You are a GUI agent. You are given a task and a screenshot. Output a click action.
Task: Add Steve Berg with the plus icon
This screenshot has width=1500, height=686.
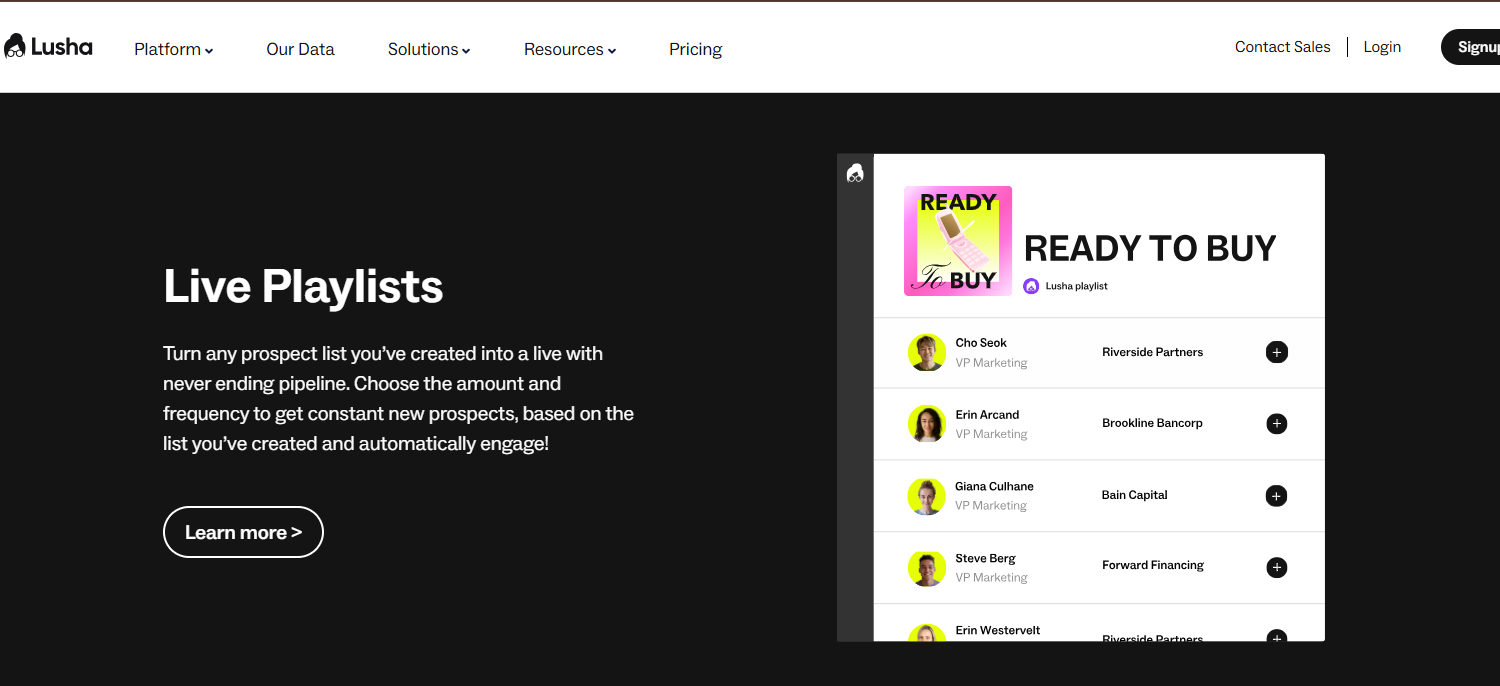coord(1277,568)
